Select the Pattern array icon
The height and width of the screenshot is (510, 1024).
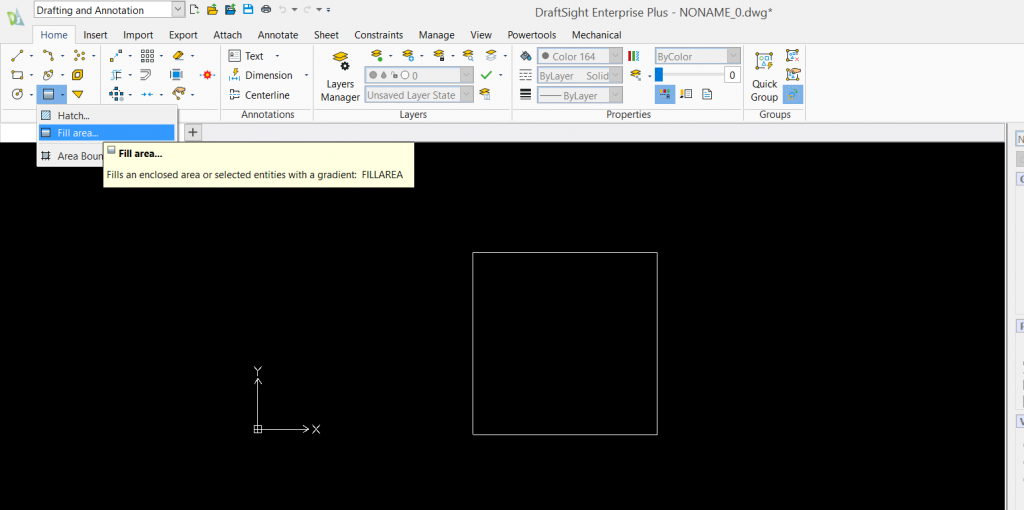[148, 56]
